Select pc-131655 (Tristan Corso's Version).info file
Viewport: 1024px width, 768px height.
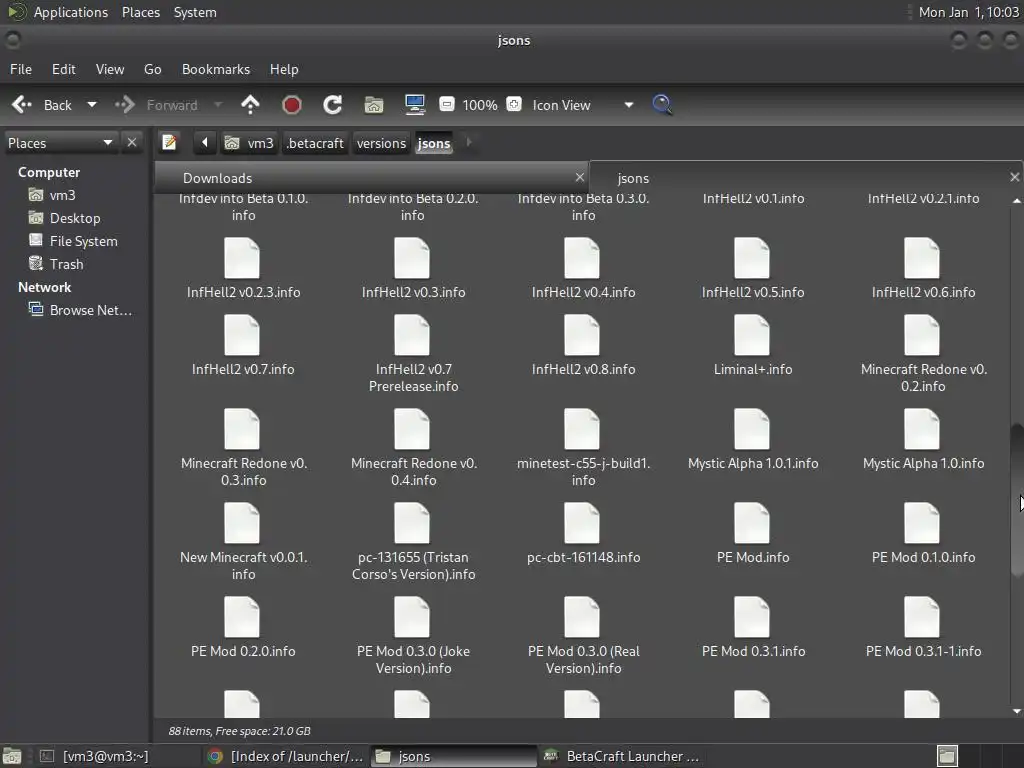[412, 524]
